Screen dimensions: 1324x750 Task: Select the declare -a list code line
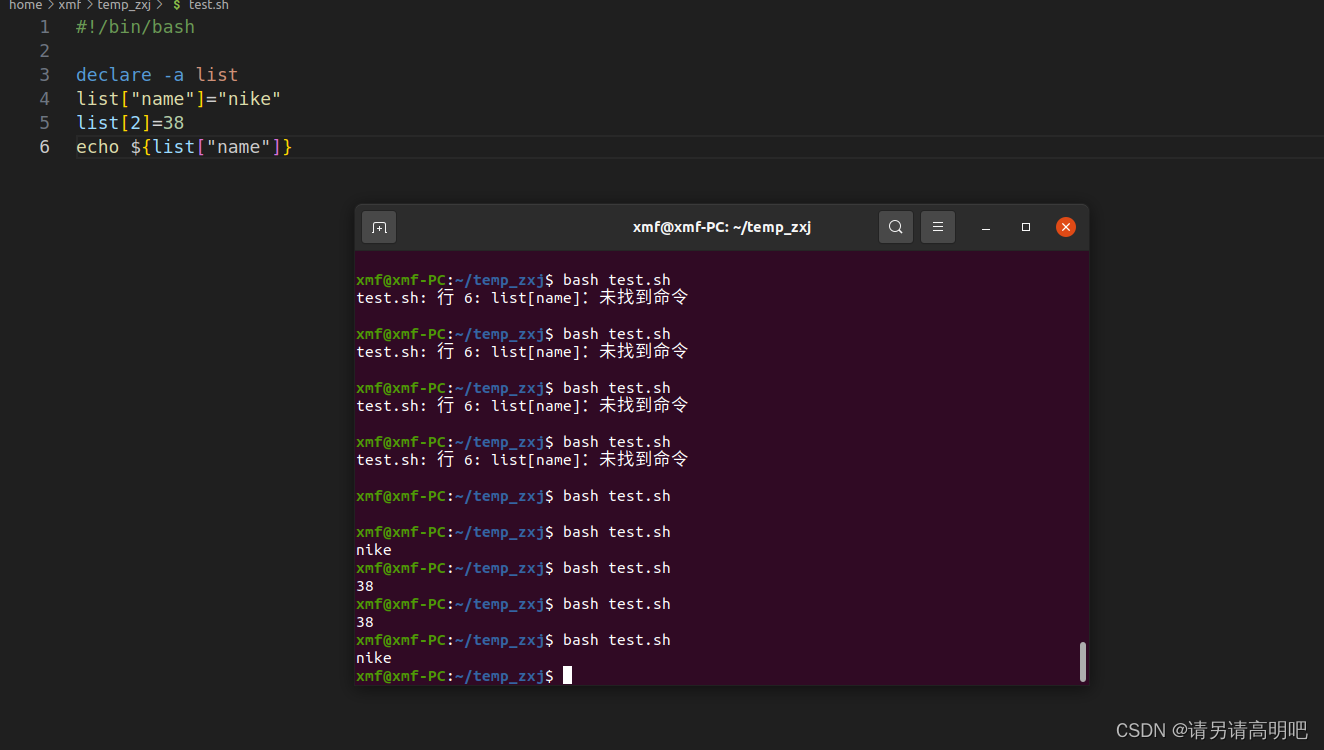156,74
